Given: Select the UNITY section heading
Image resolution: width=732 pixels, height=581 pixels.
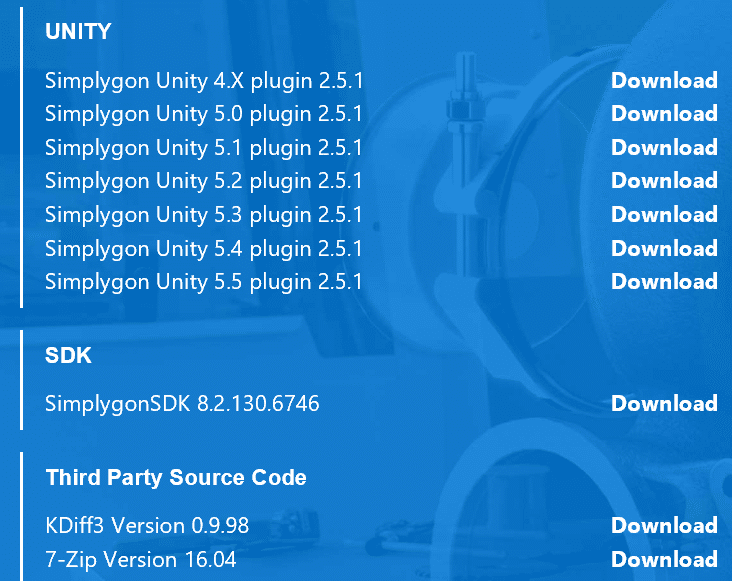Looking at the screenshot, I should [x=78, y=32].
